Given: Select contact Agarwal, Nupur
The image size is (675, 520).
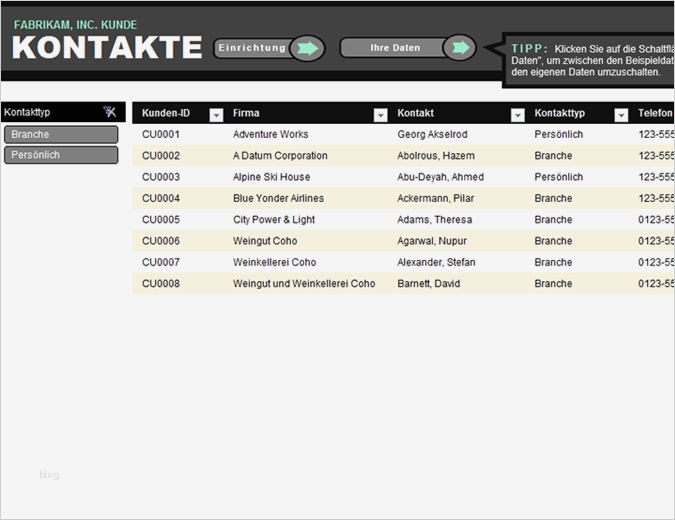Looking at the screenshot, I should tap(432, 241).
